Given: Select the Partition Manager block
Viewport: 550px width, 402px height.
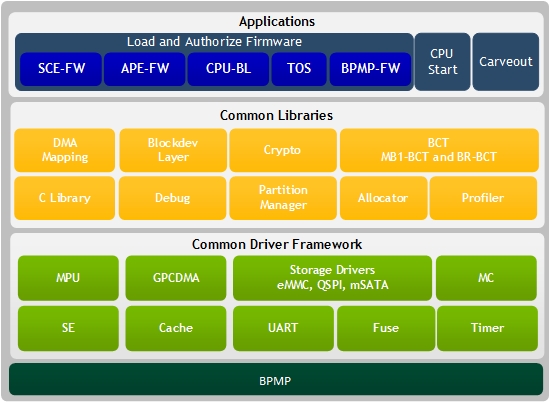Looking at the screenshot, I should [283, 198].
